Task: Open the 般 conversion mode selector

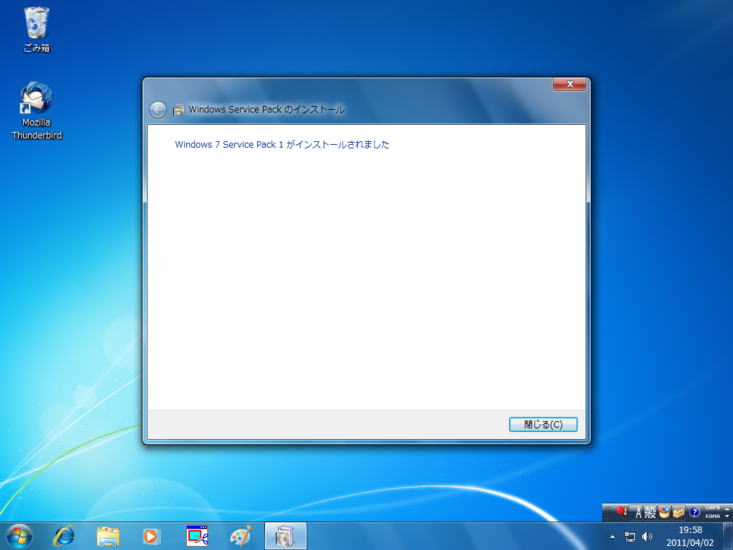Action: (650, 513)
